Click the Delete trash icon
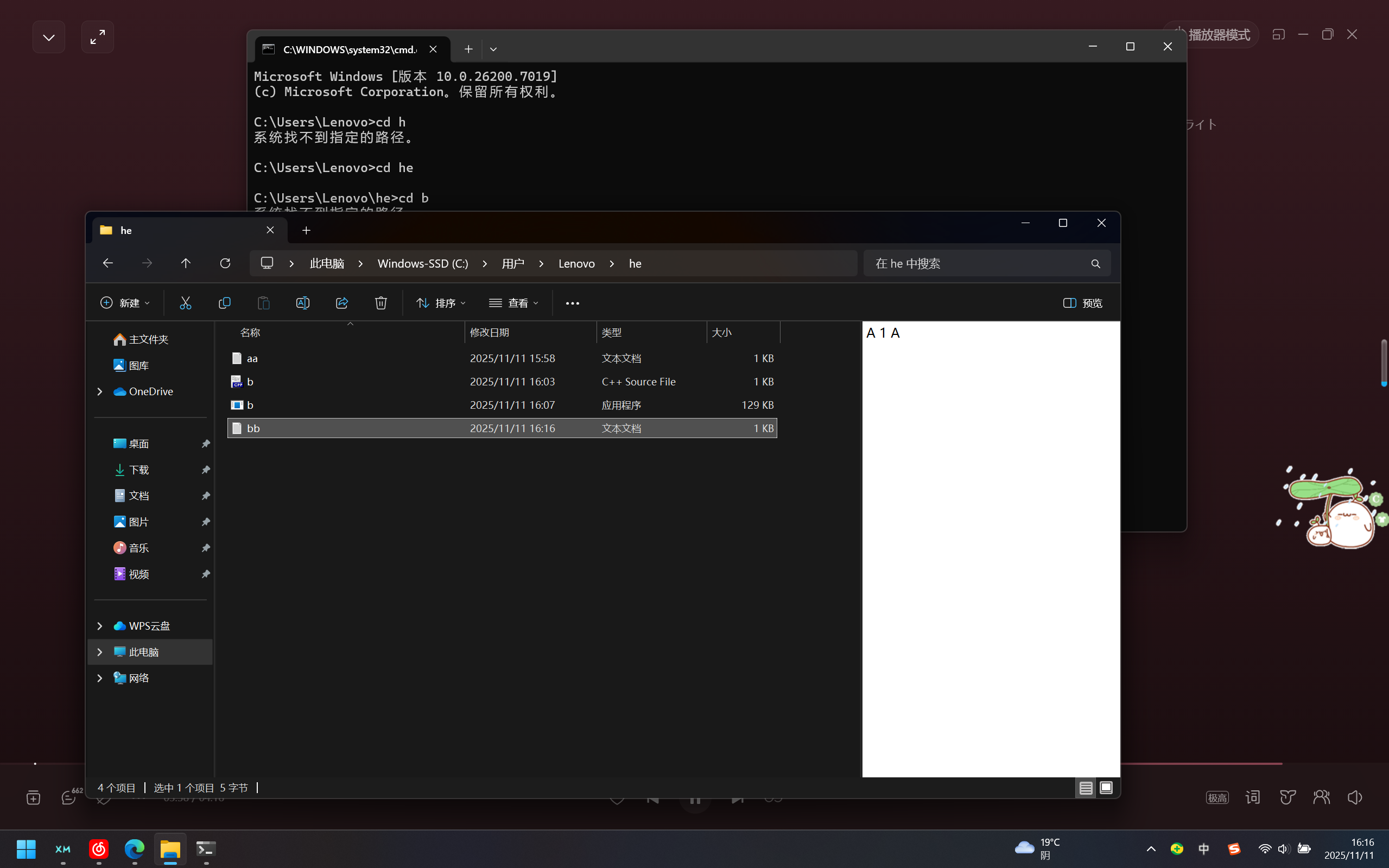1389x868 pixels. pos(381,303)
